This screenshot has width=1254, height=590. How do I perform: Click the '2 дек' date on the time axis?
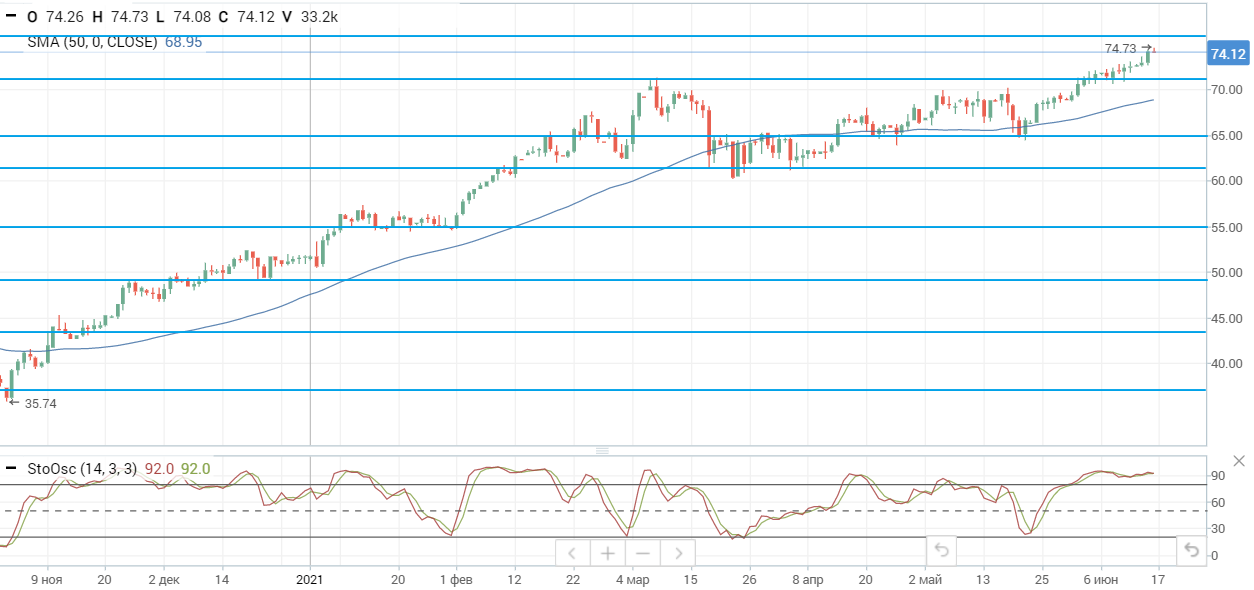pyautogui.click(x=164, y=580)
